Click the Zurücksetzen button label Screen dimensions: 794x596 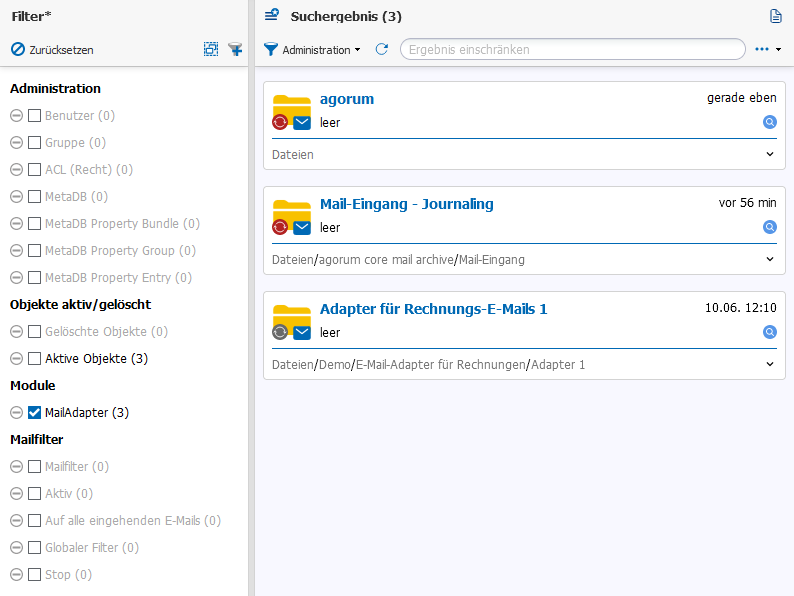(61, 50)
